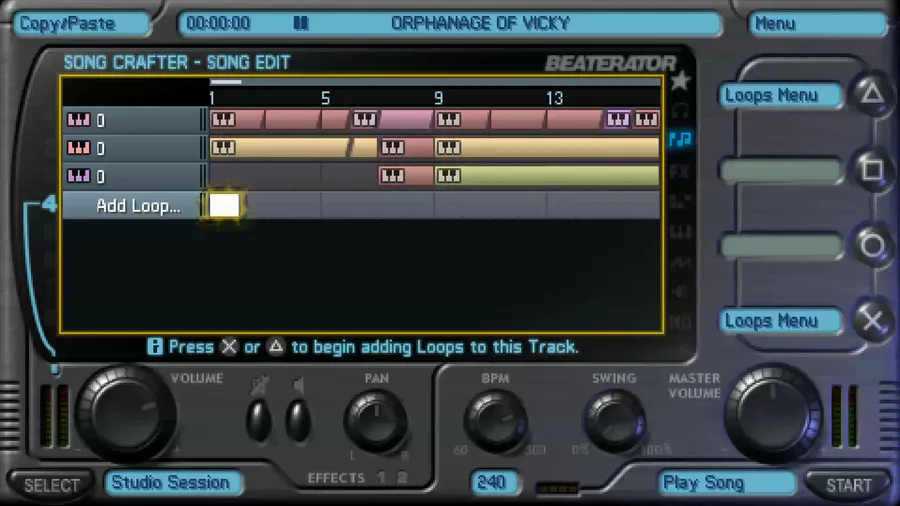Click the SELECT button
This screenshot has height=506, width=900.
pyautogui.click(x=51, y=485)
